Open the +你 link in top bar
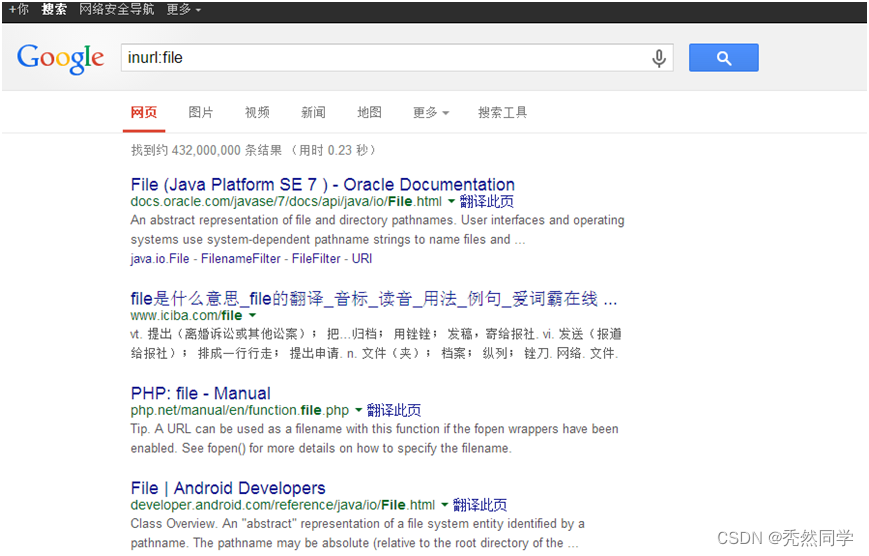Viewport: 869px width, 556px height. (19, 9)
